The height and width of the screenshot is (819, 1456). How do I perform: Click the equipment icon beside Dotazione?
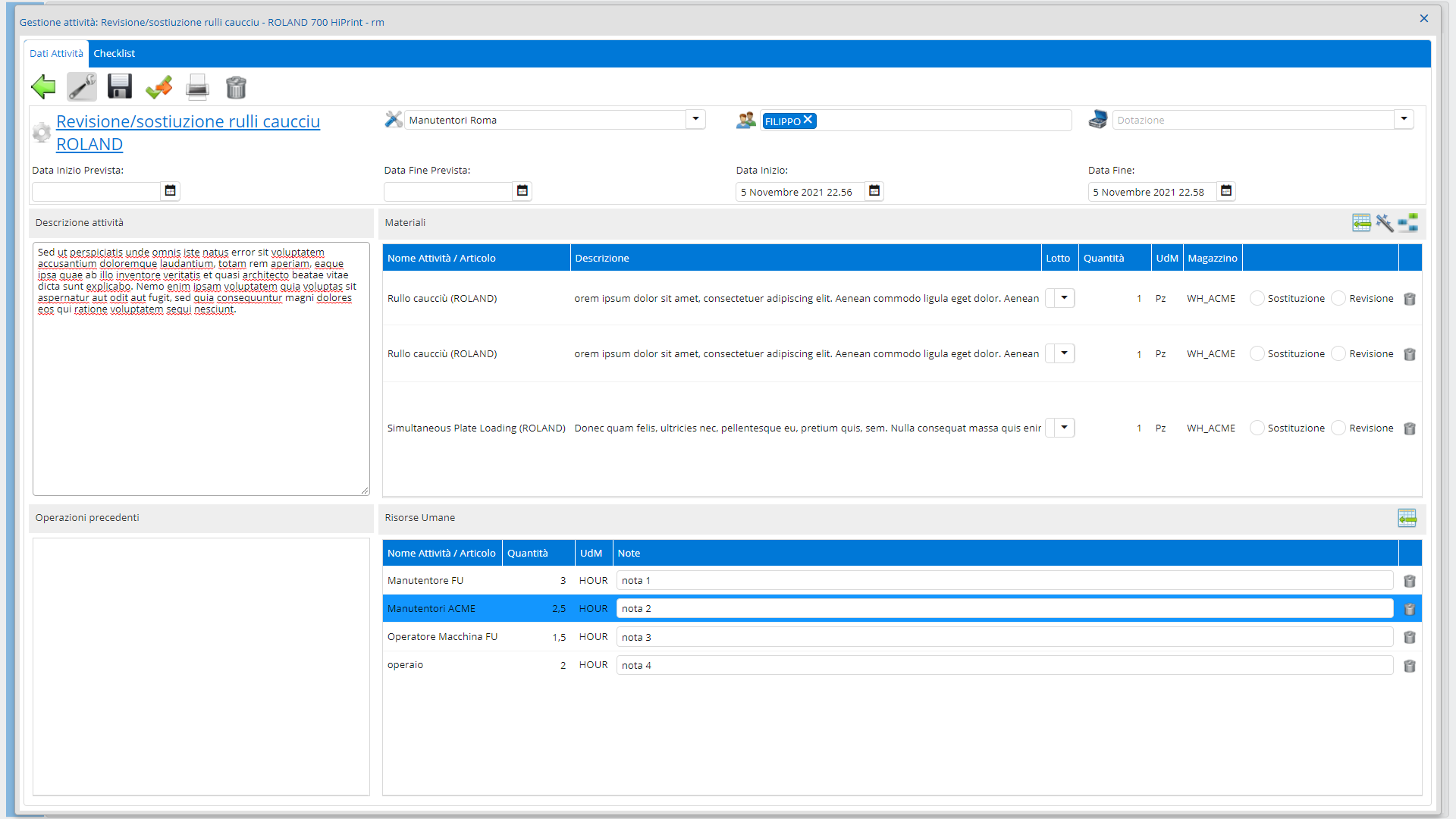click(1097, 120)
